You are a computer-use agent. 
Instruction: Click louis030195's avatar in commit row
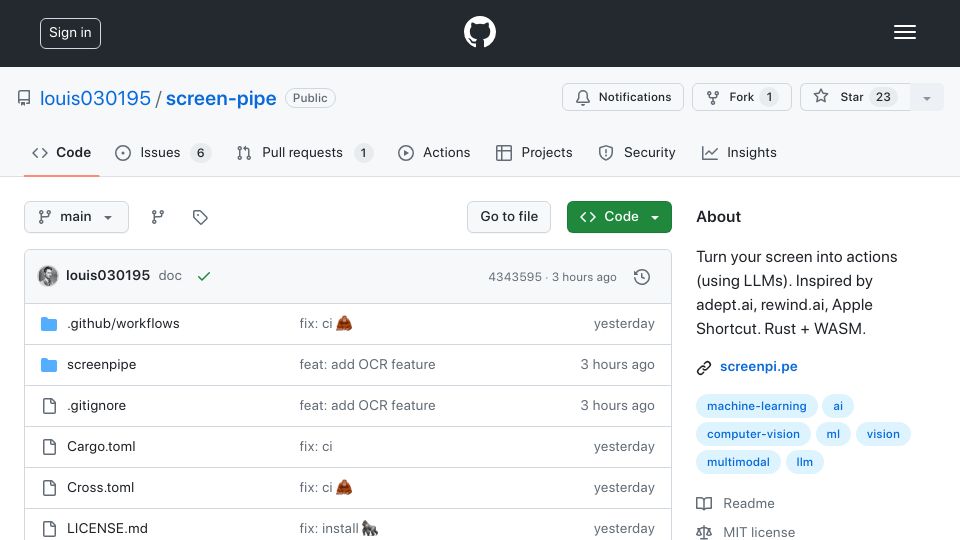point(48,276)
